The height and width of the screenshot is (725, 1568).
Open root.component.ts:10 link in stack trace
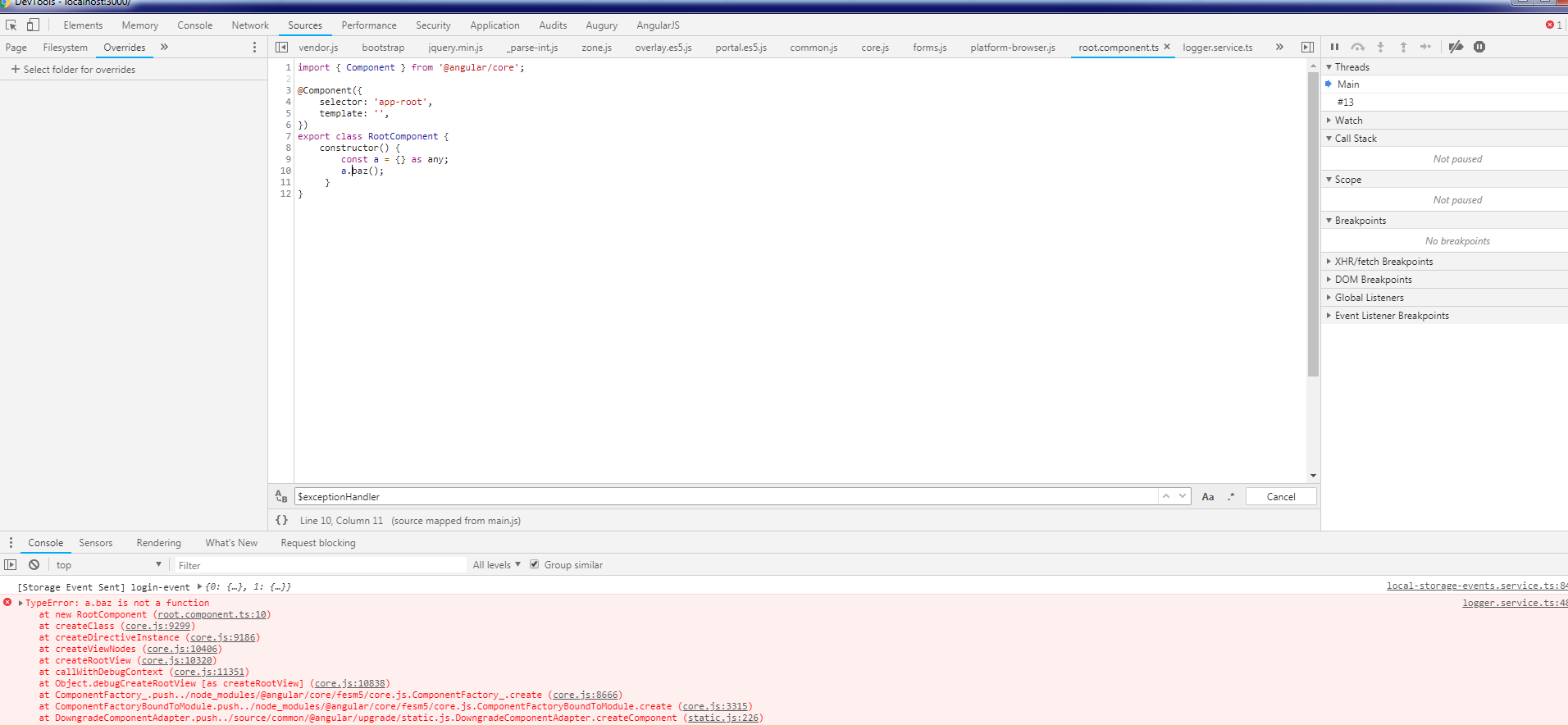point(212,614)
